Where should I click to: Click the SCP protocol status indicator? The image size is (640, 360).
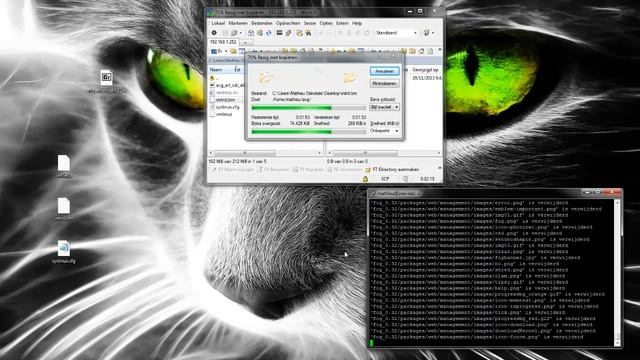[x=385, y=179]
